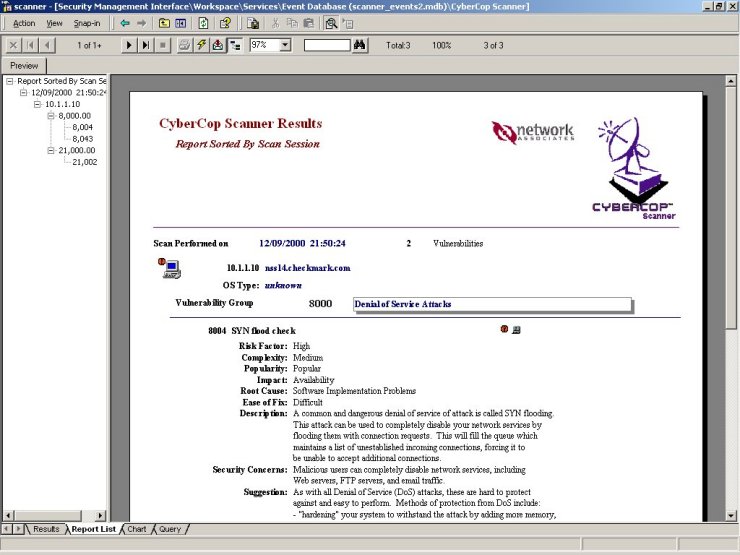This screenshot has height=555, width=740.
Task: Click the report vertical scrollbar thumb
Action: pos(731,208)
